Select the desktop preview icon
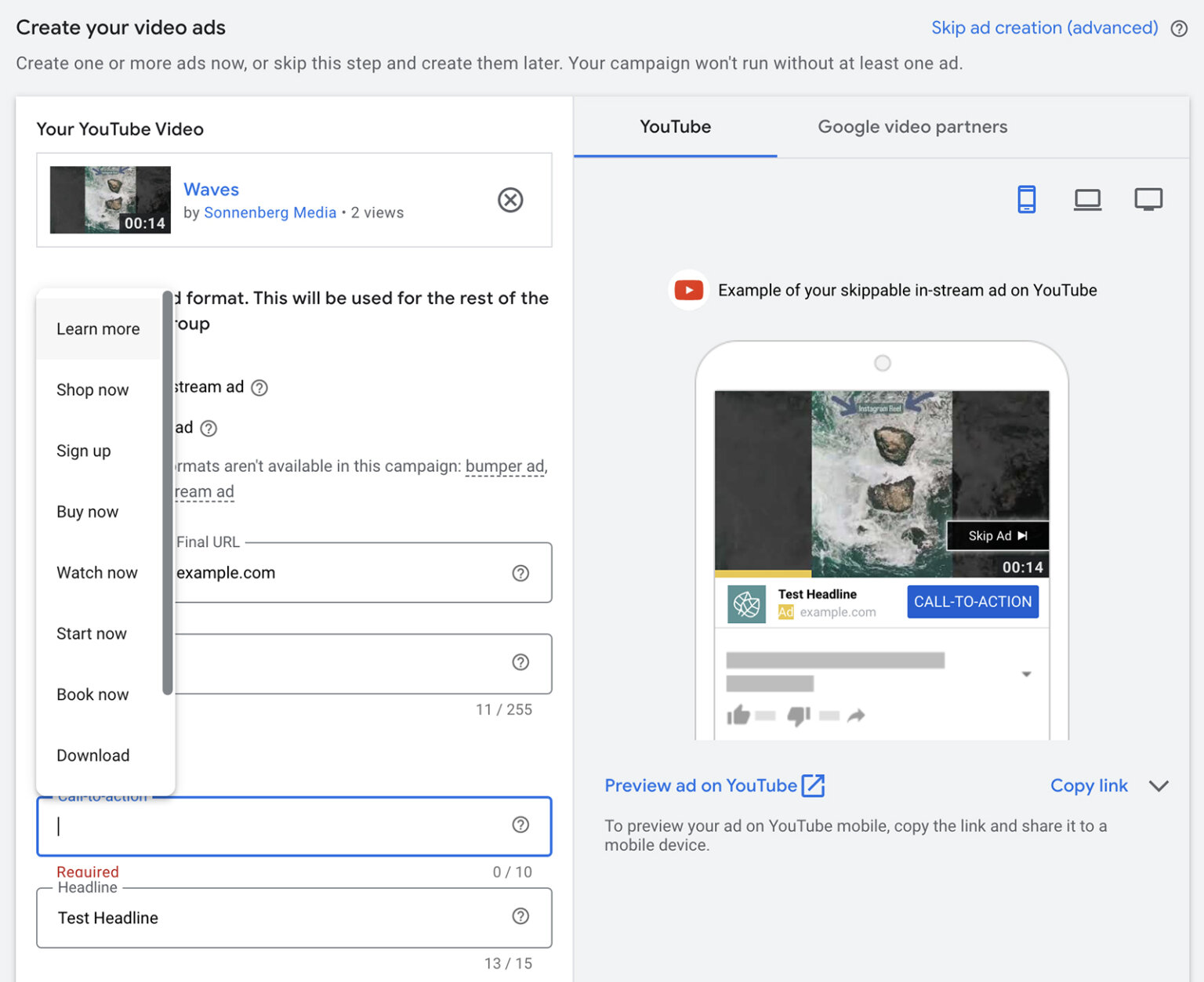Screen dimensions: 1204x982 tap(1088, 199)
